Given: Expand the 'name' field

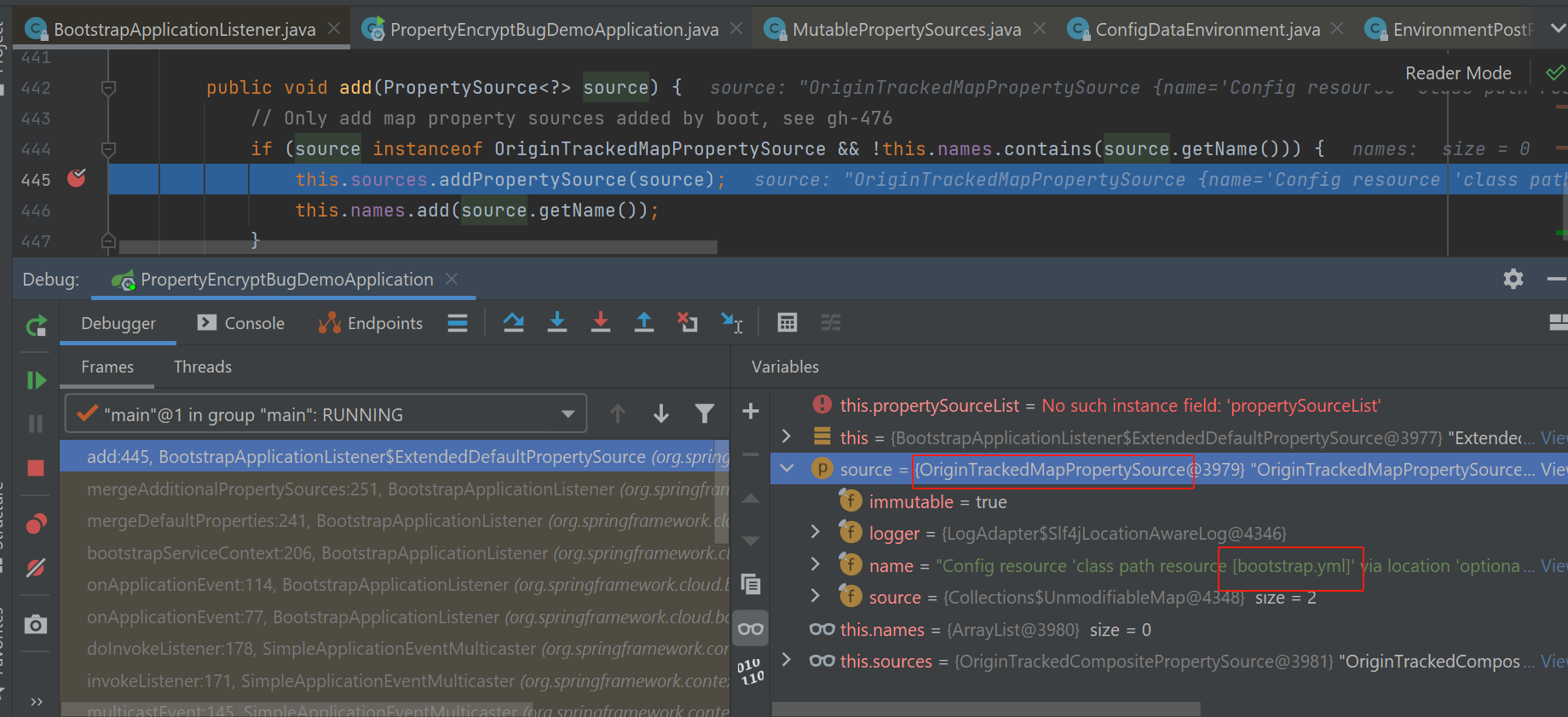Looking at the screenshot, I should pos(816,564).
